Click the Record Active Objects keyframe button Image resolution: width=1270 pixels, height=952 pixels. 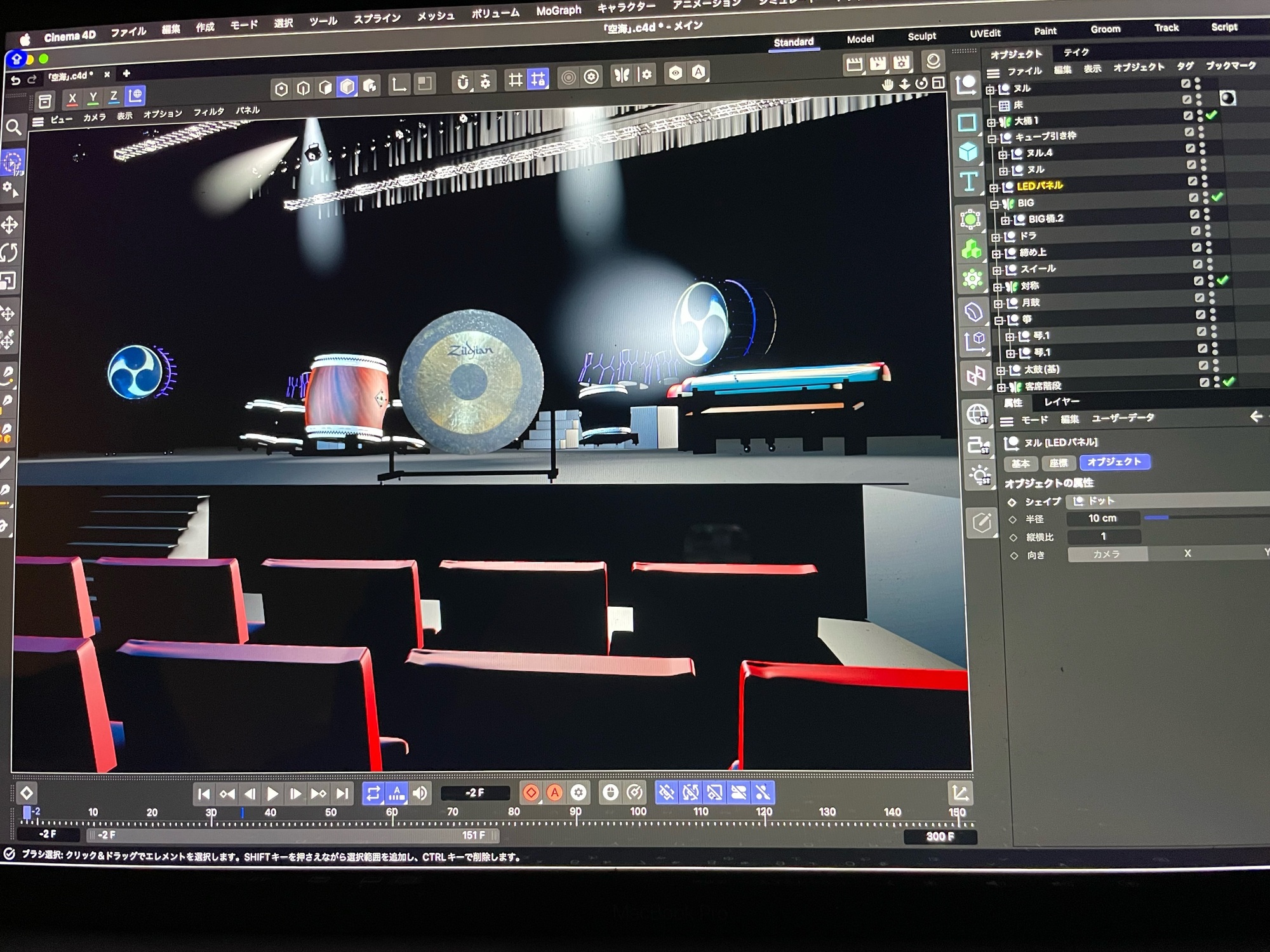point(531,793)
